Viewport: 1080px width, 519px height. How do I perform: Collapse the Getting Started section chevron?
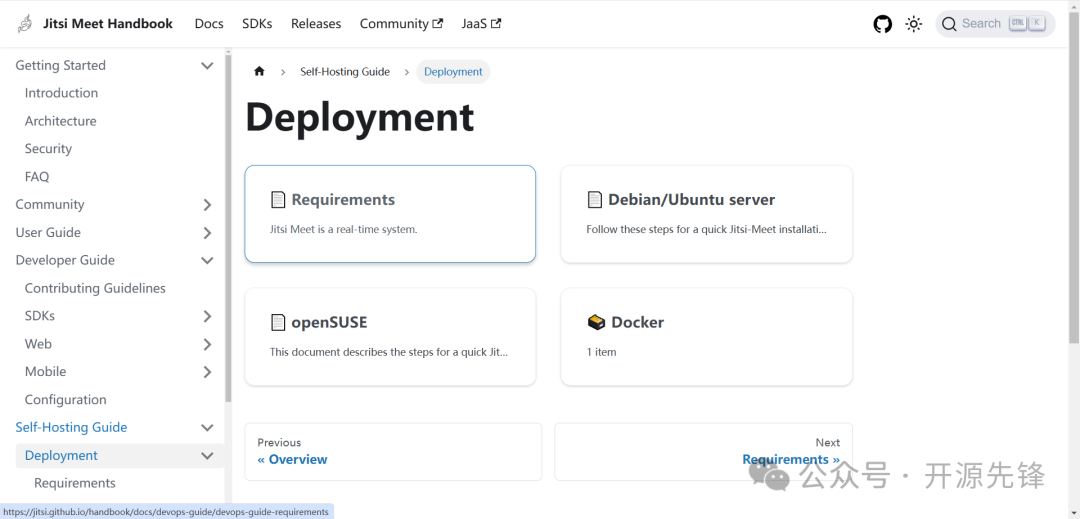pos(207,66)
